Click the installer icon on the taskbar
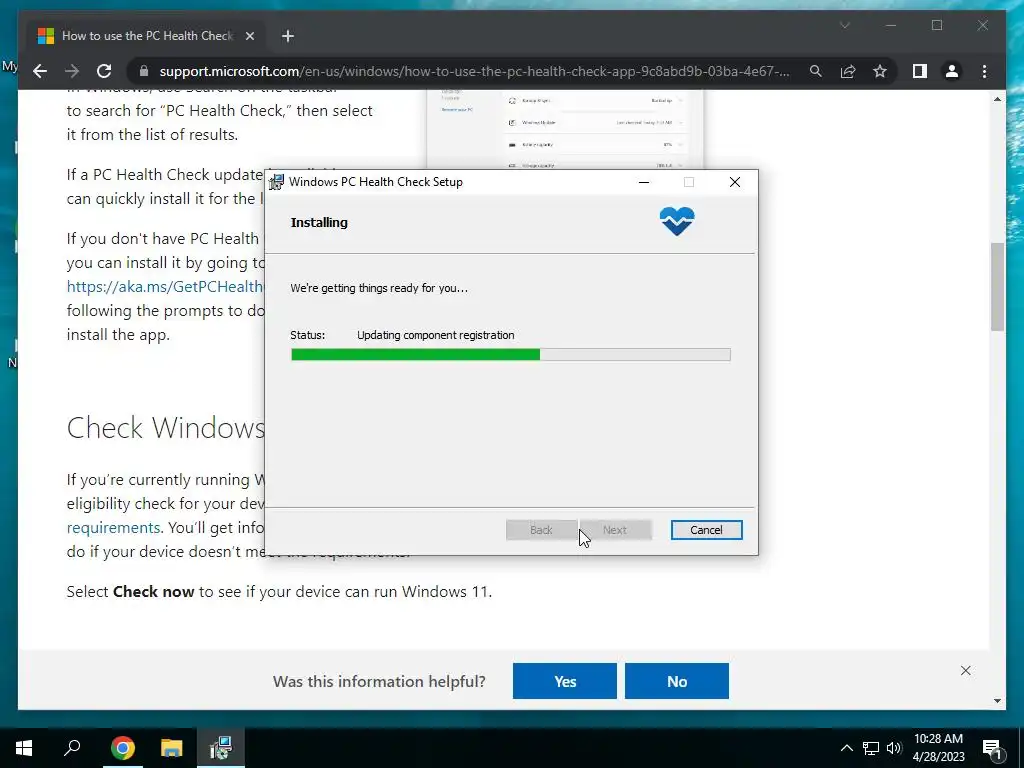 (221, 748)
